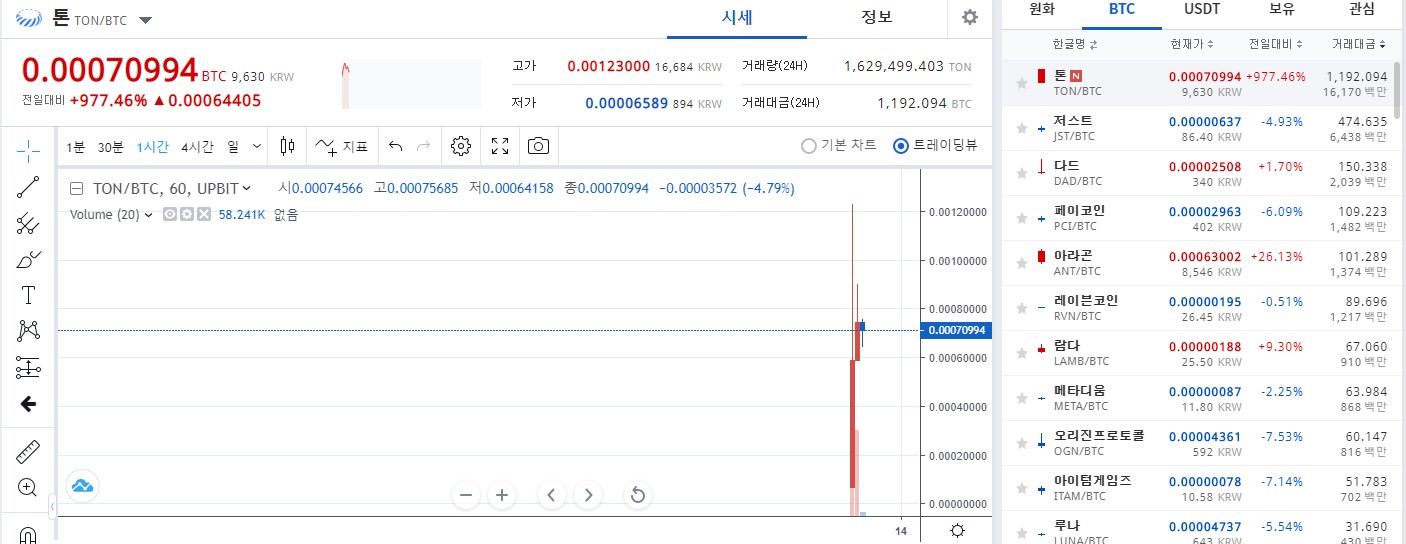
Task: Toggle favorite star for JST/BTC
Action: [x=1021, y=128]
